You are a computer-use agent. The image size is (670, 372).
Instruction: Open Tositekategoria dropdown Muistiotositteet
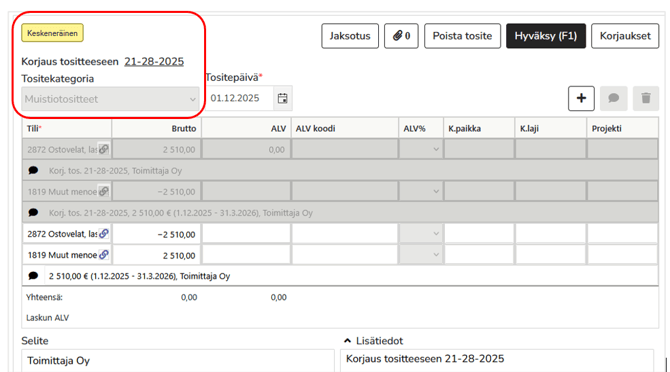110,99
